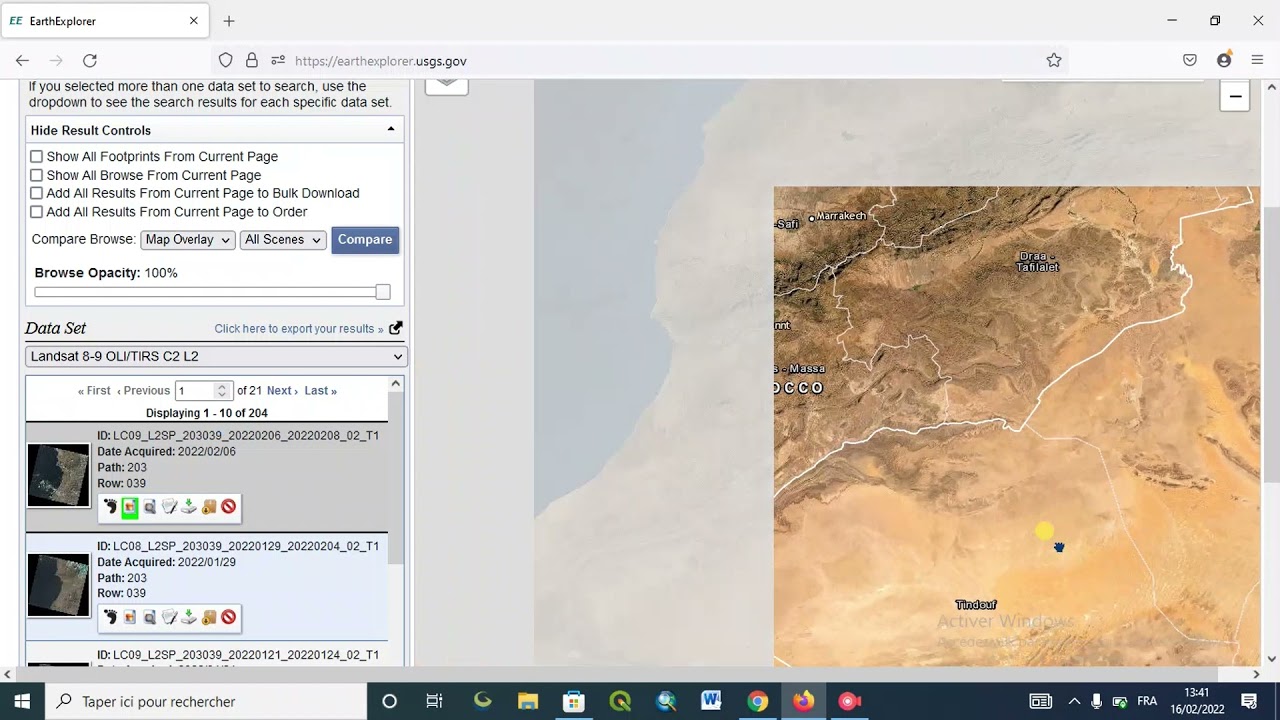Image resolution: width=1280 pixels, height=720 pixels.
Task: Click the Compare button
Action: coord(365,240)
